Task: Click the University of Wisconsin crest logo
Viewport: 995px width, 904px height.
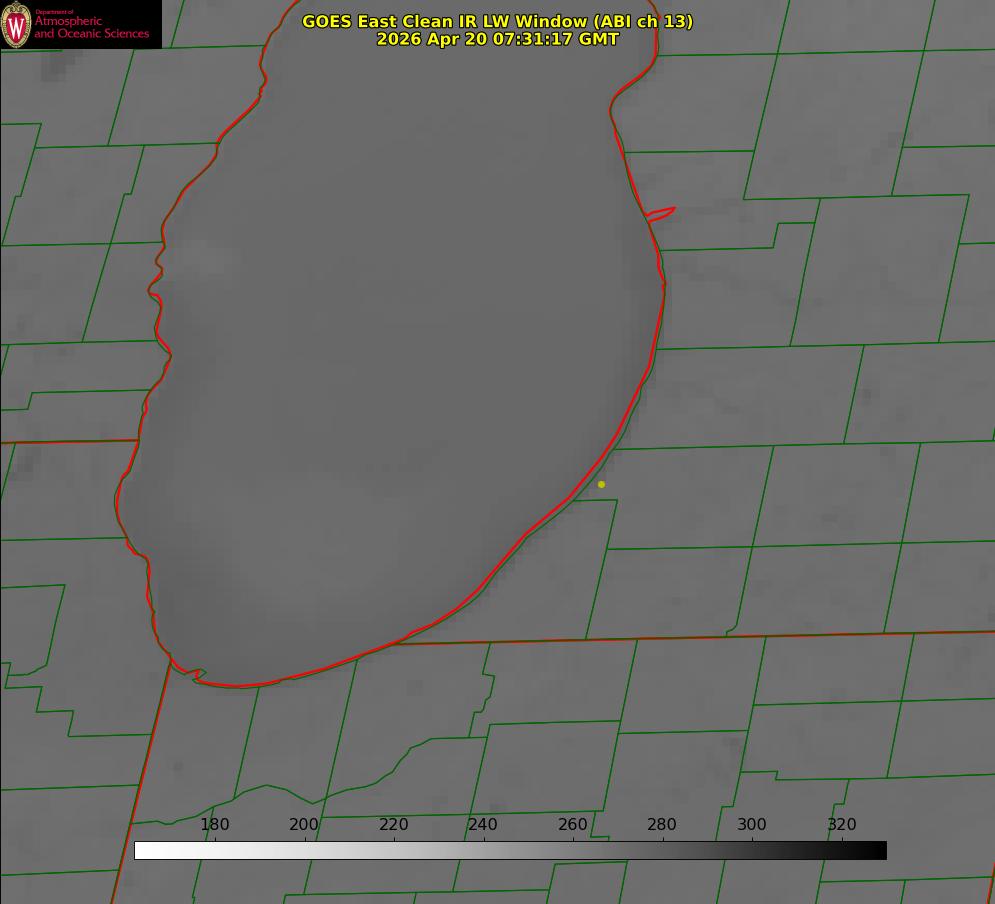Action: tap(16, 25)
